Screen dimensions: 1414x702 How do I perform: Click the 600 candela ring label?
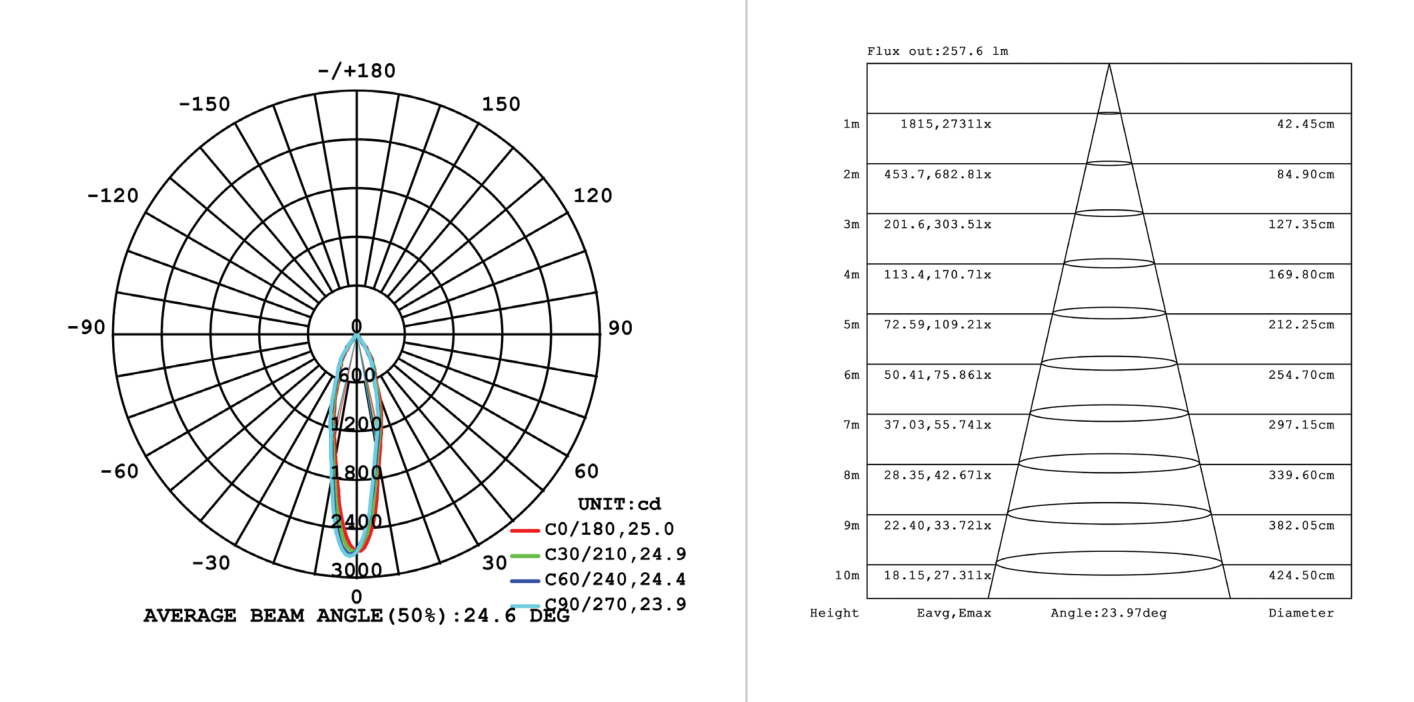click(357, 375)
